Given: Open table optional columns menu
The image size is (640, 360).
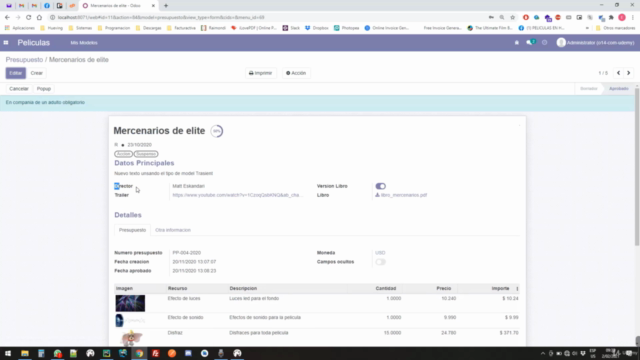Looking at the screenshot, I should pos(517,289).
